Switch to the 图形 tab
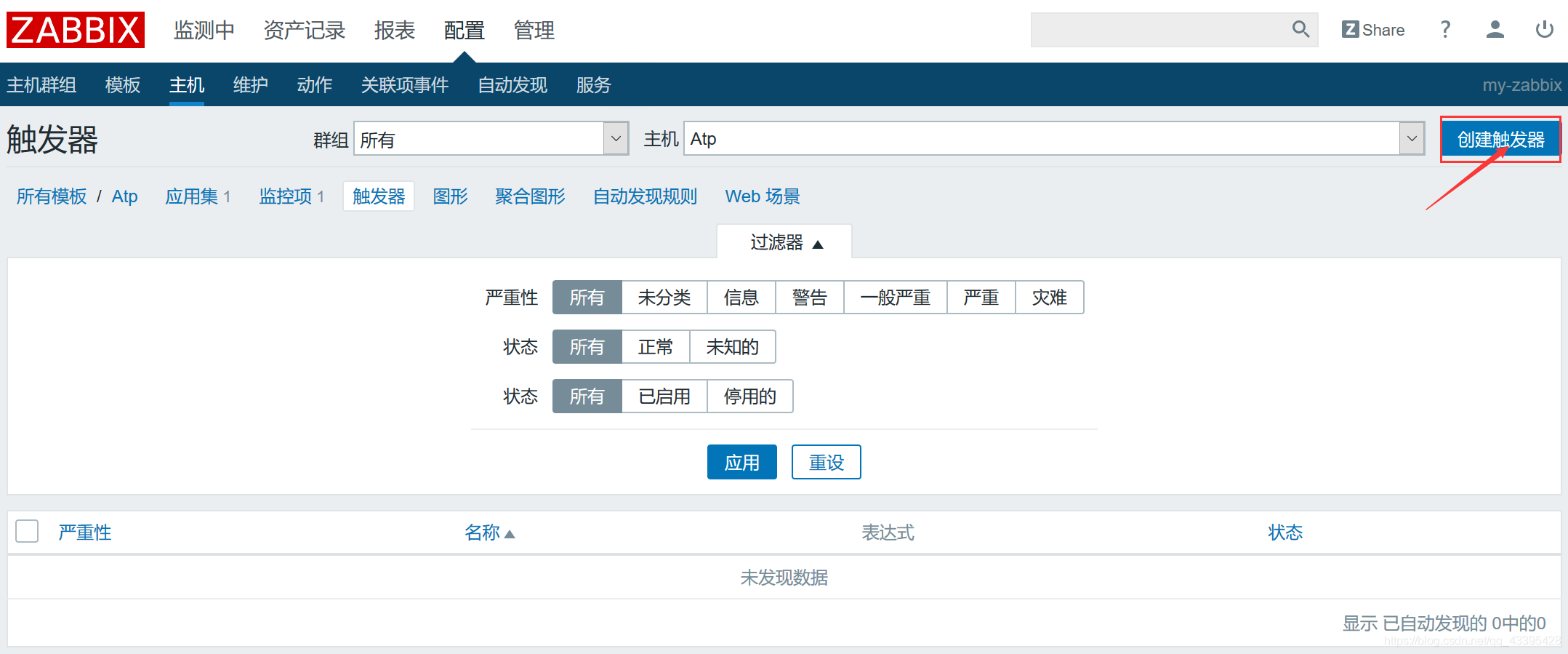 coord(450,196)
